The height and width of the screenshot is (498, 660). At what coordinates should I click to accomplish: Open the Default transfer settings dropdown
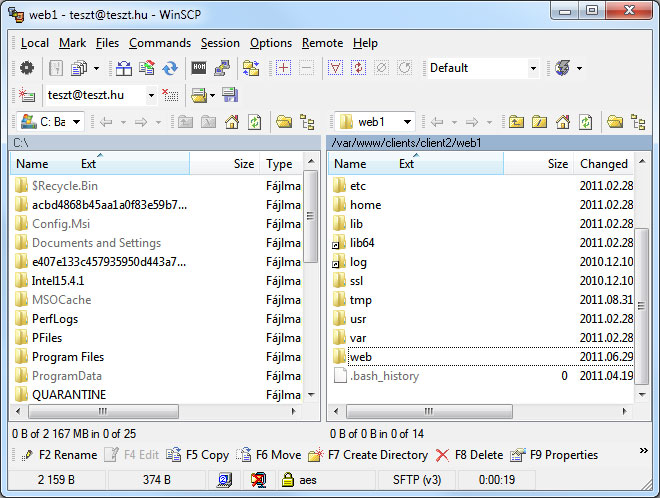point(533,68)
